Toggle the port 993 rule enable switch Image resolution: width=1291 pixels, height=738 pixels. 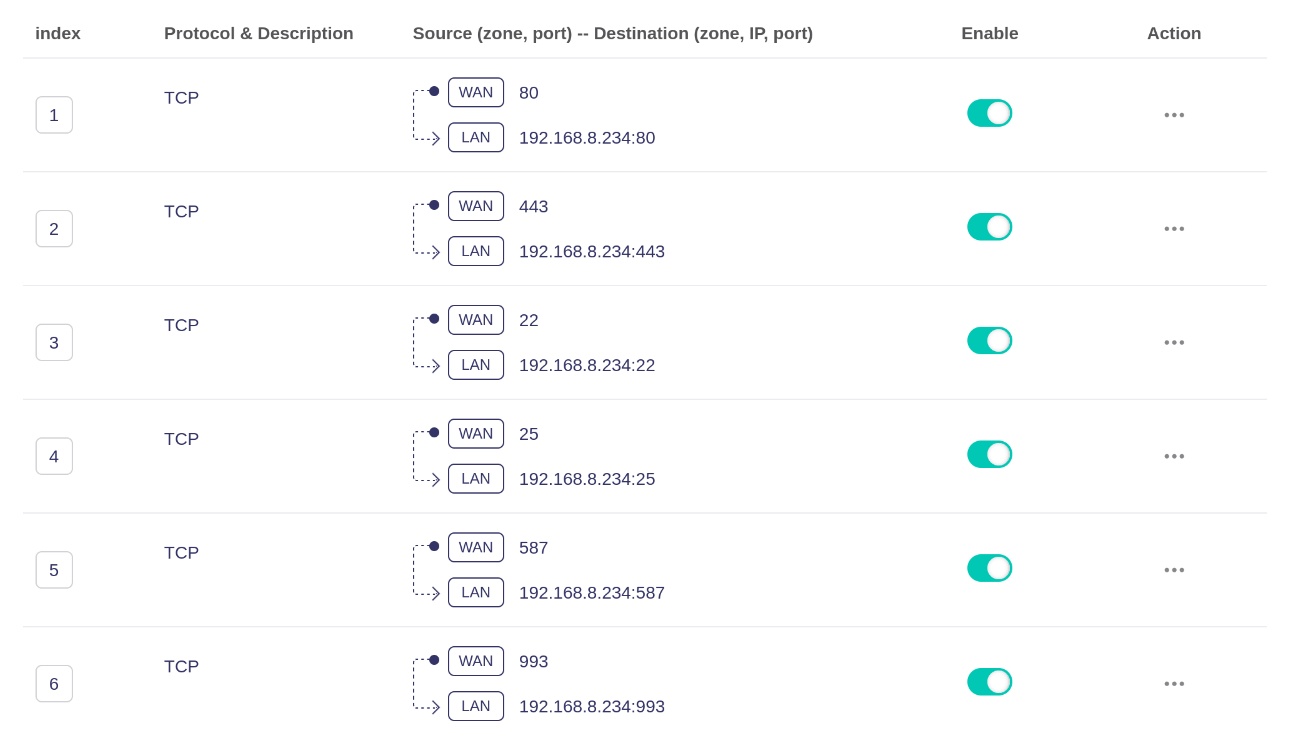[x=989, y=682]
